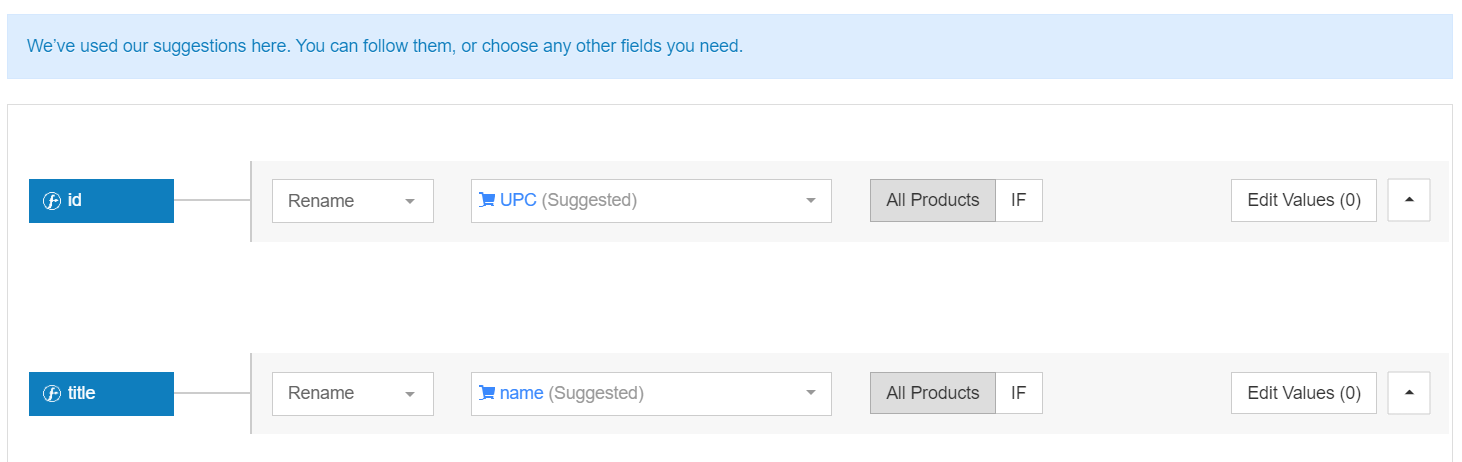Image resolution: width=1462 pixels, height=462 pixels.
Task: Open Edit Values (0) for the title field
Action: (1304, 393)
